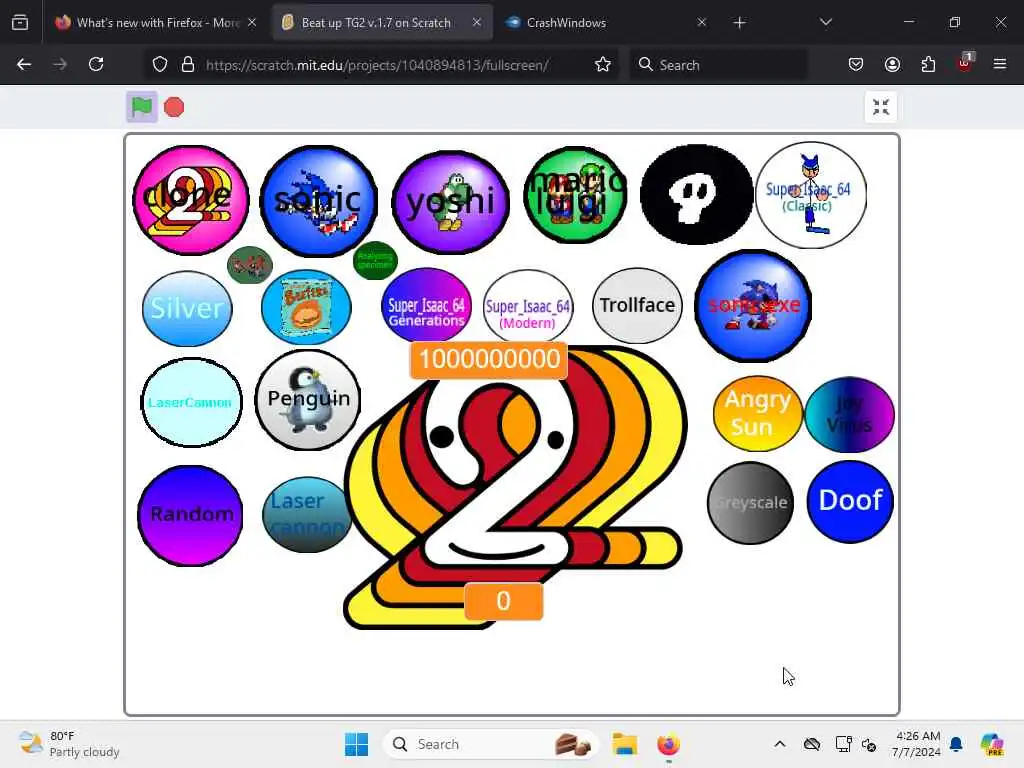This screenshot has height=768, width=1024.
Task: Select the Trollface button
Action: tap(637, 305)
